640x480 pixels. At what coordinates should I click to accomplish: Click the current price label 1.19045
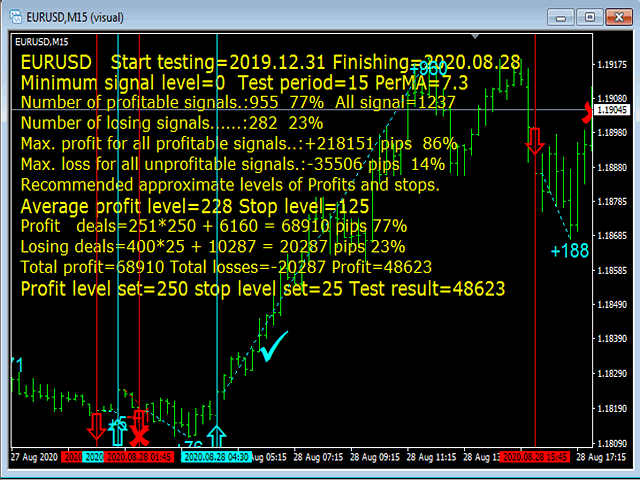coord(612,110)
